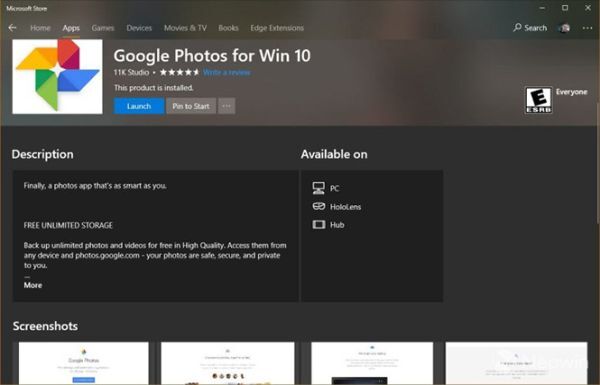Open the top-right See more menu

(587, 28)
